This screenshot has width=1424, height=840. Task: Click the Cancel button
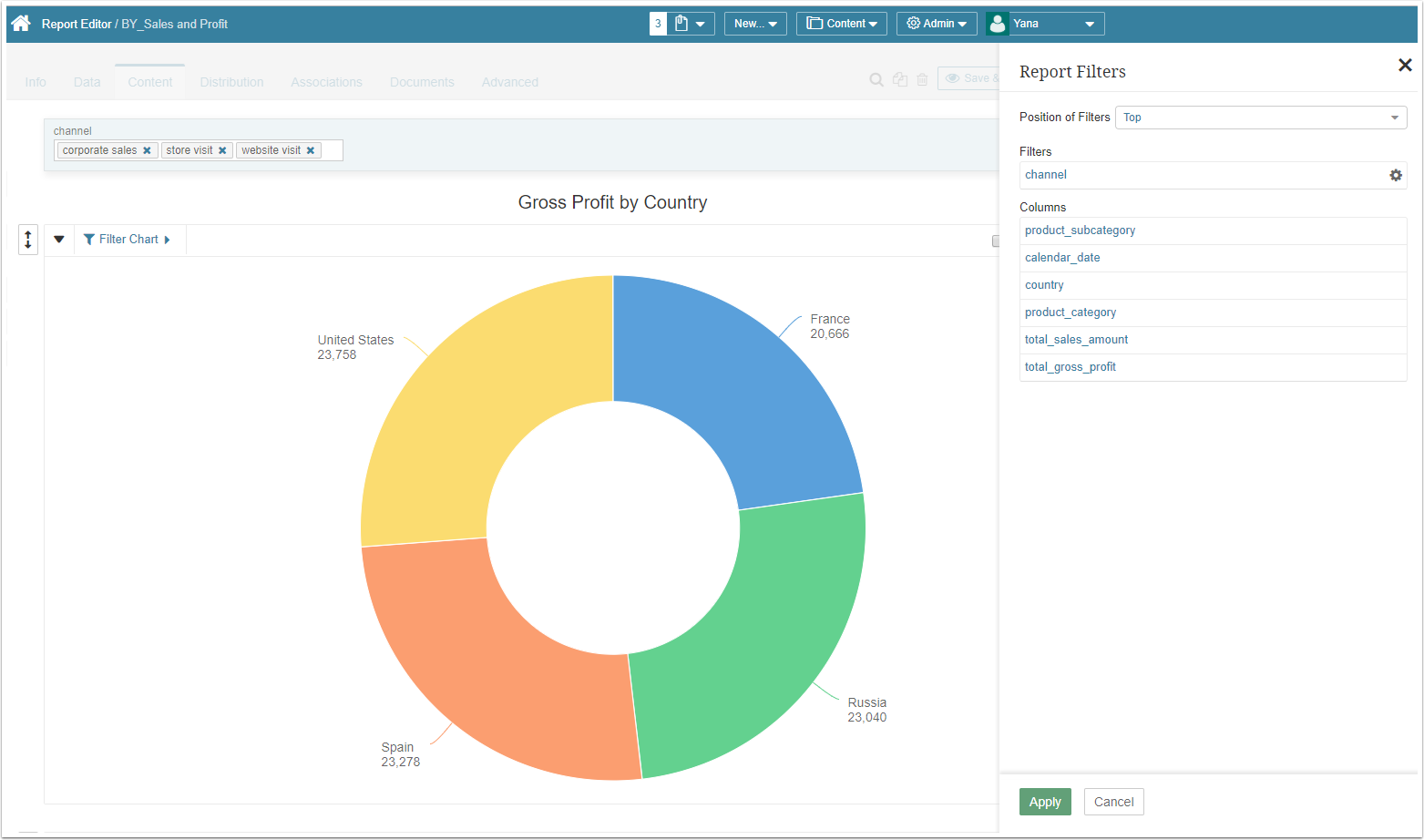(1113, 802)
